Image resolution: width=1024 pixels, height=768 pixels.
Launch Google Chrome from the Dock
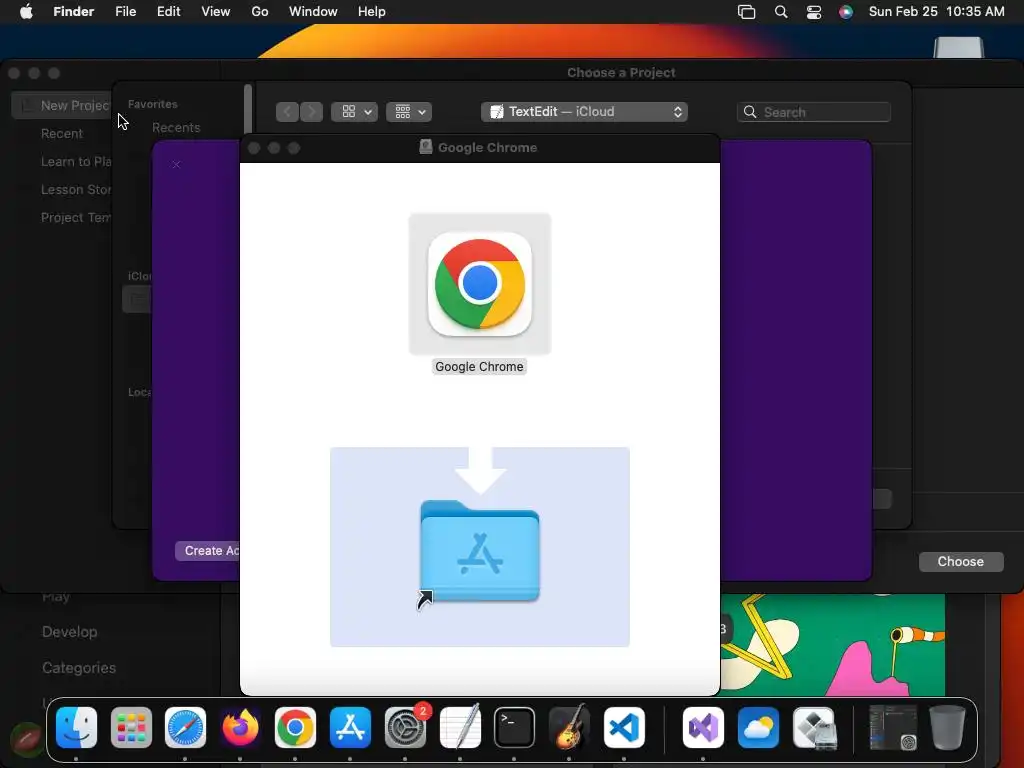295,728
